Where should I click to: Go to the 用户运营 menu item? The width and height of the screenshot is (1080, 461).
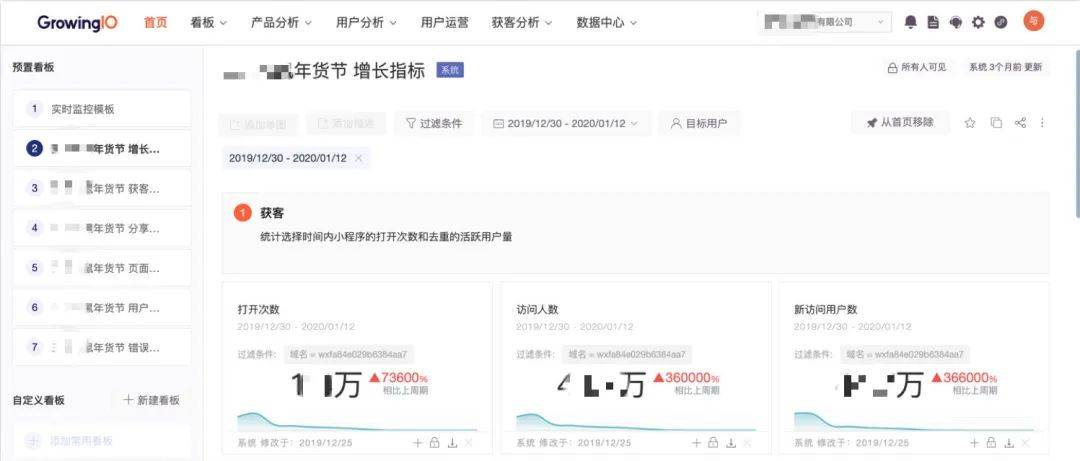coord(445,22)
